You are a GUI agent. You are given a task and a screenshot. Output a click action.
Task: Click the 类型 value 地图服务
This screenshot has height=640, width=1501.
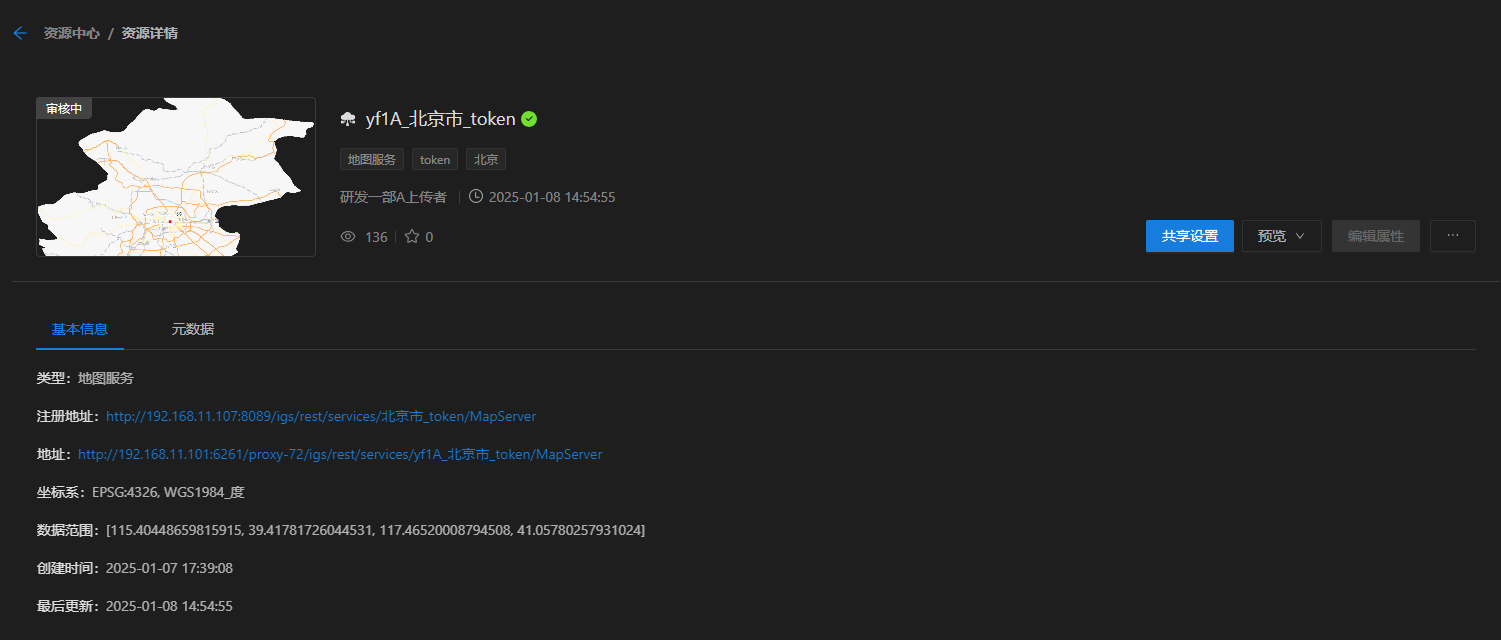106,378
